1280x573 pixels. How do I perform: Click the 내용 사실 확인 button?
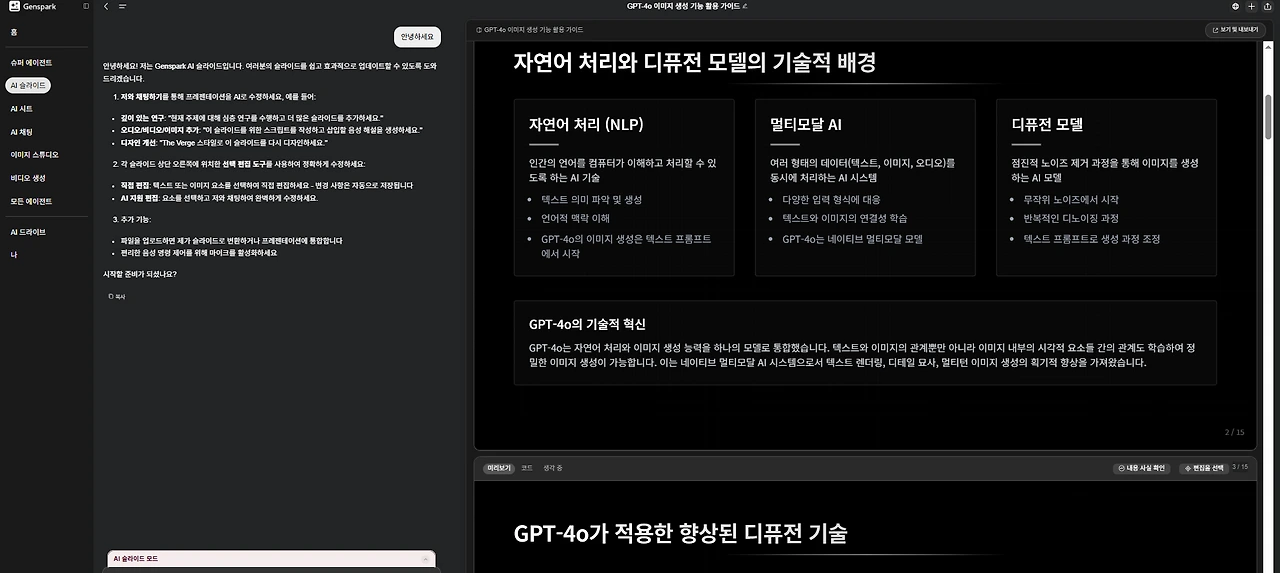click(x=1142, y=467)
